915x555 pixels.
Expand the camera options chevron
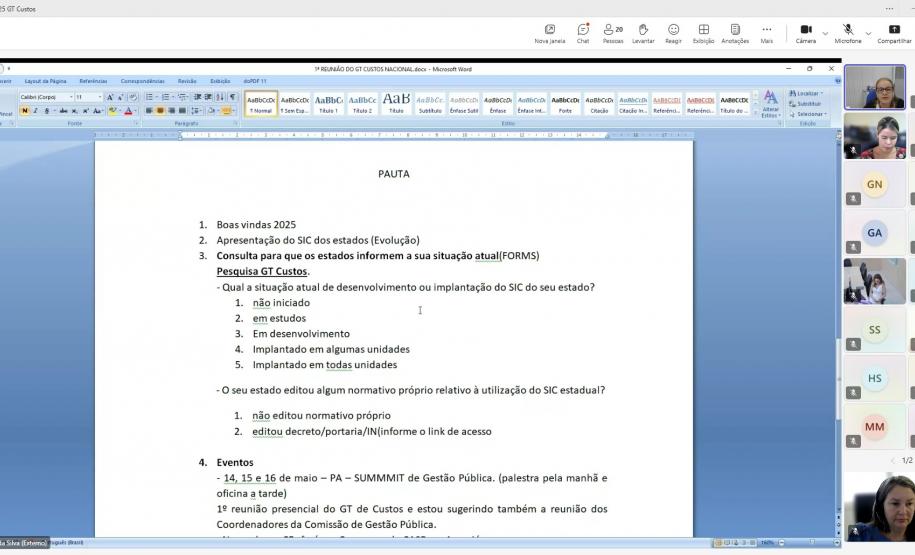825,33
